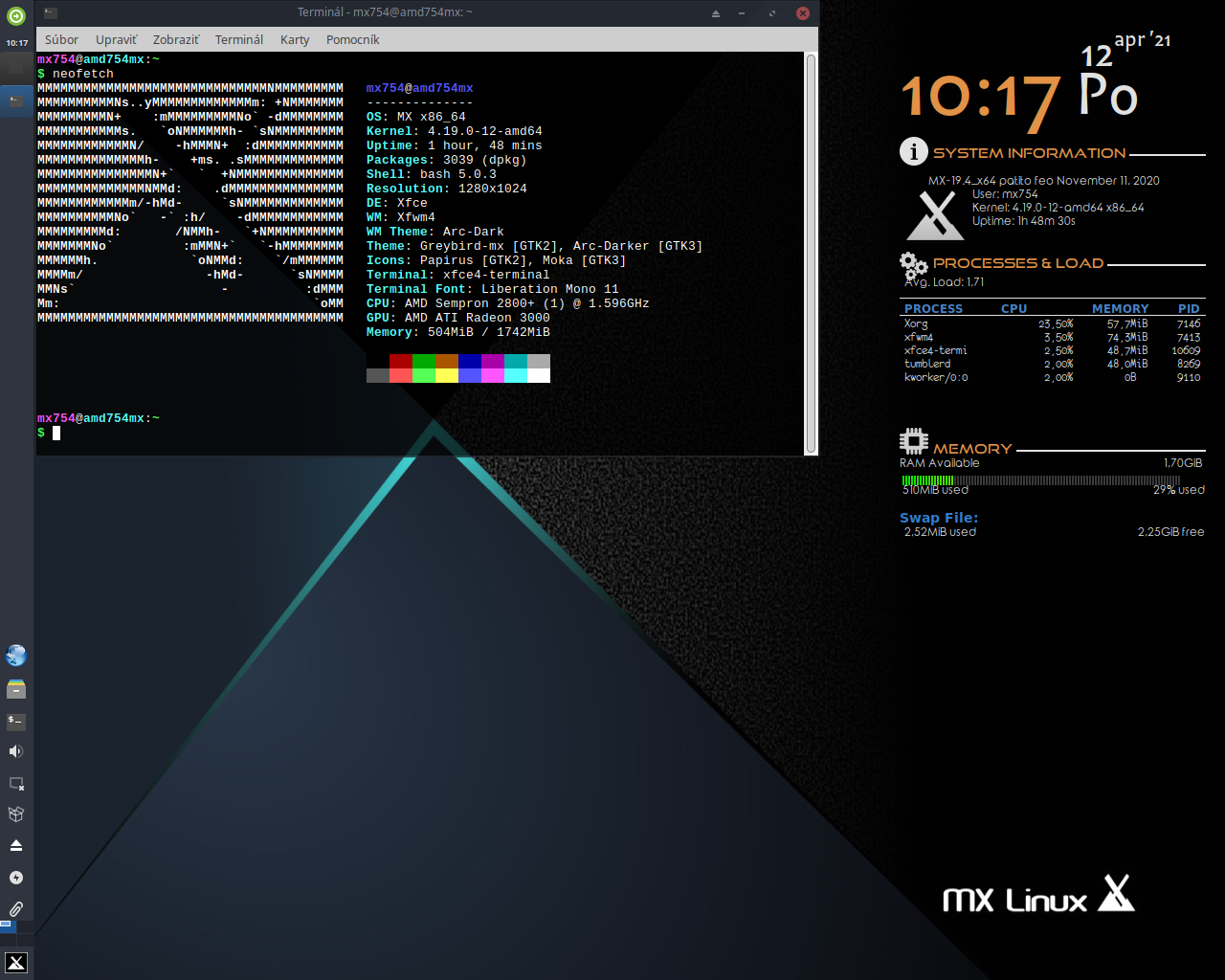Click the brown-orange neofetch color block
The width and height of the screenshot is (1225, 980).
(447, 362)
